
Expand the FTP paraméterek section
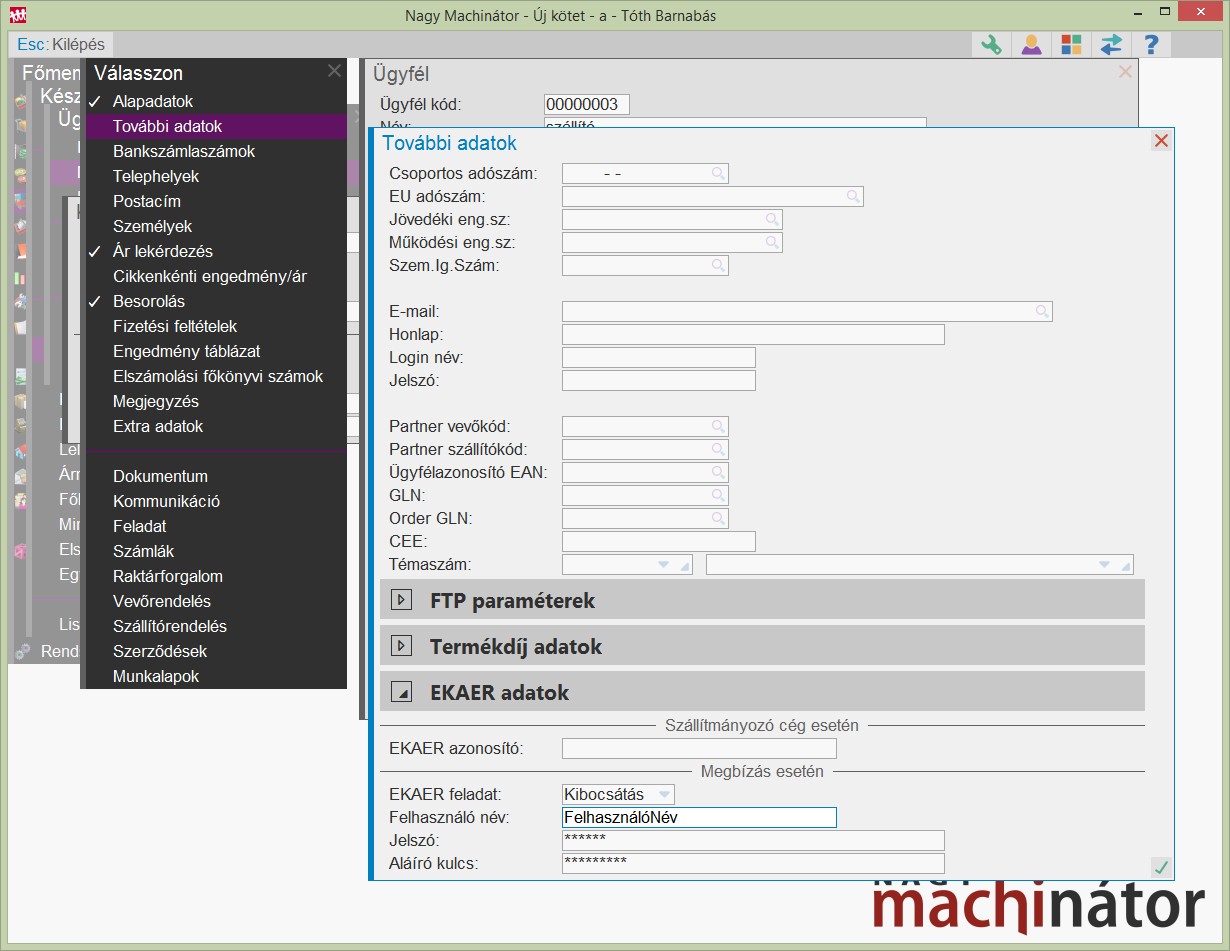401,601
